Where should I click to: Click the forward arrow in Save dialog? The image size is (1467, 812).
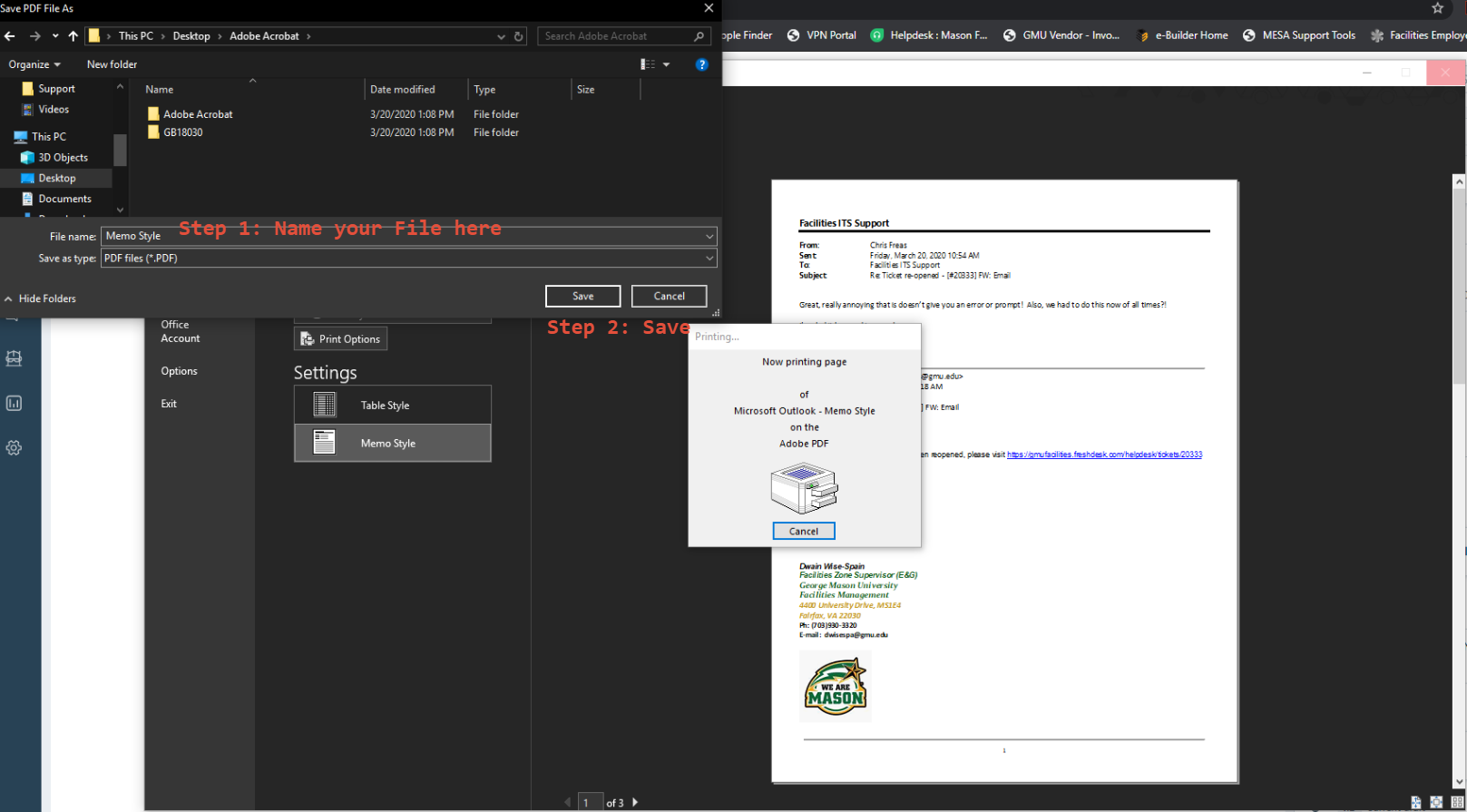34,36
